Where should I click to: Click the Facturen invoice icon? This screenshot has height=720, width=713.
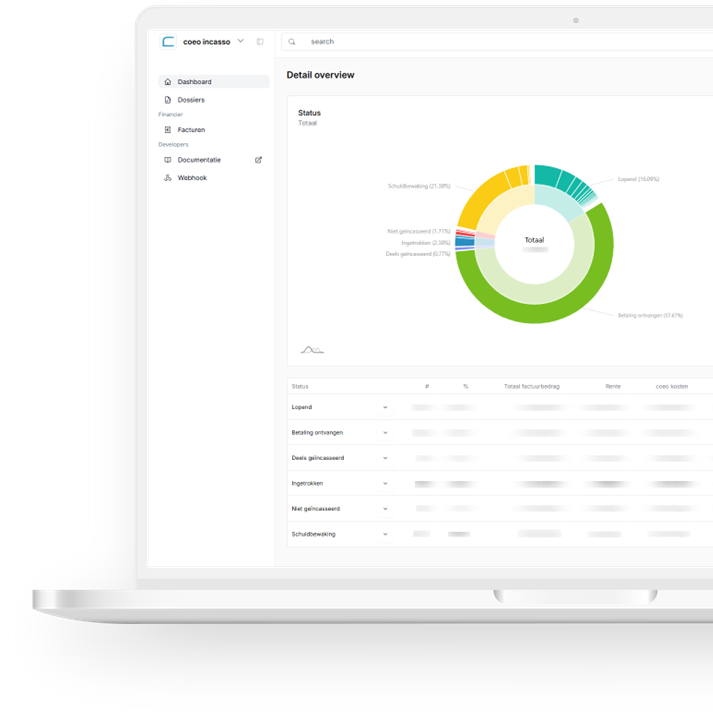click(168, 130)
